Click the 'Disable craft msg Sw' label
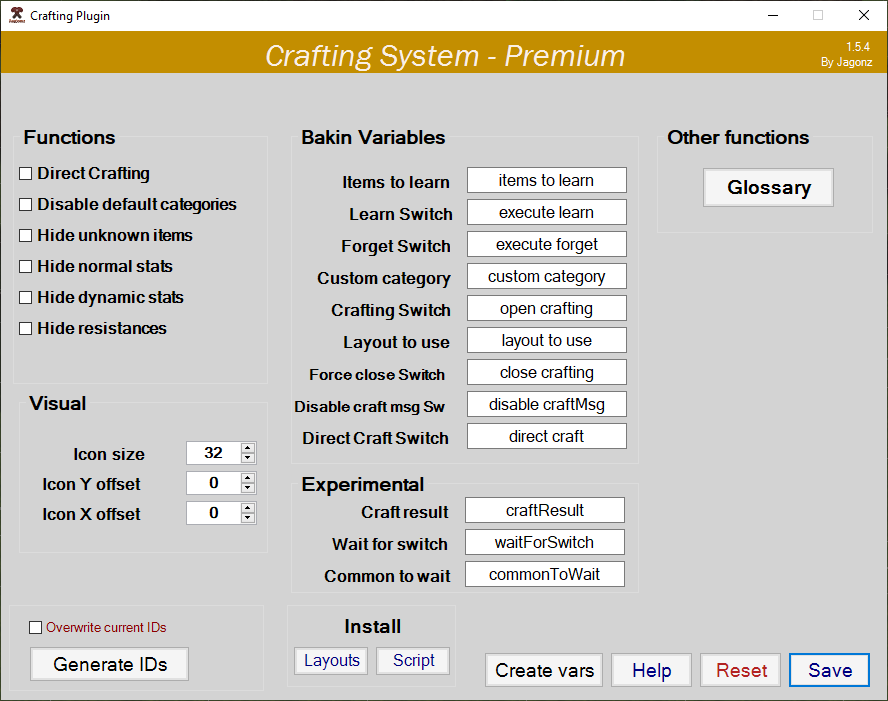This screenshot has height=701, width=888. click(x=369, y=407)
